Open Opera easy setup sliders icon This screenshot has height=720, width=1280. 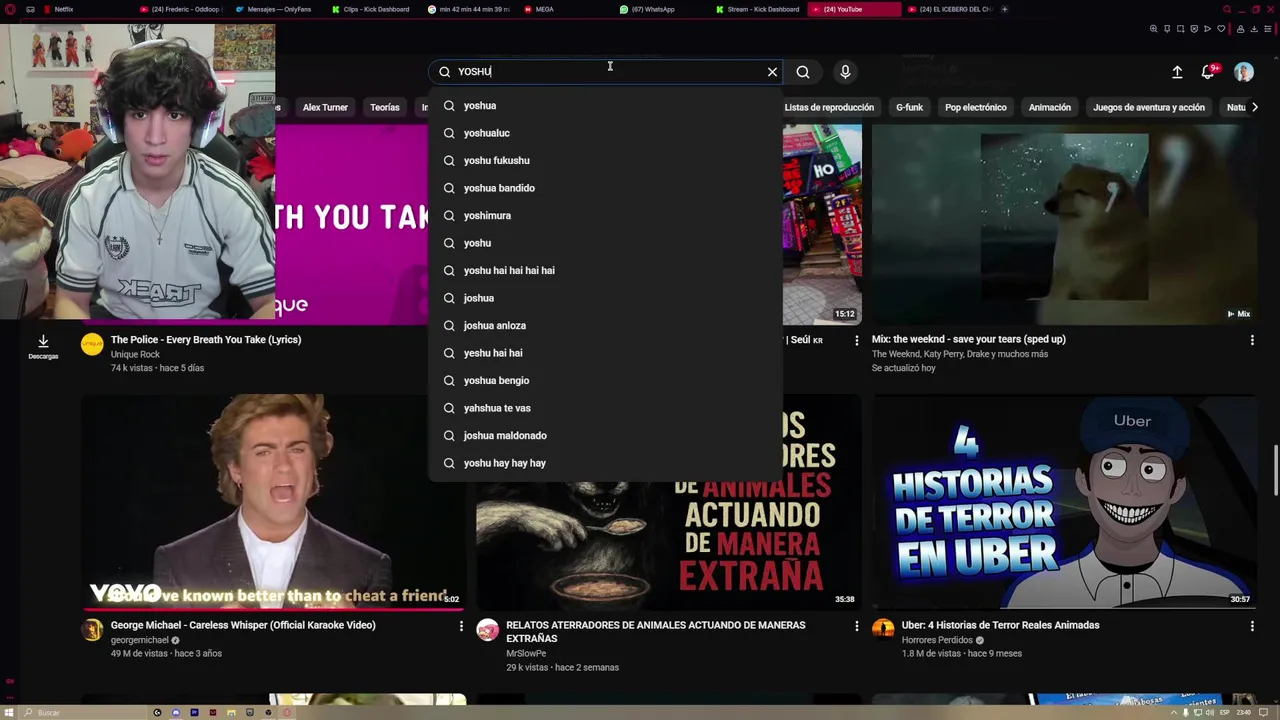click(x=1268, y=29)
